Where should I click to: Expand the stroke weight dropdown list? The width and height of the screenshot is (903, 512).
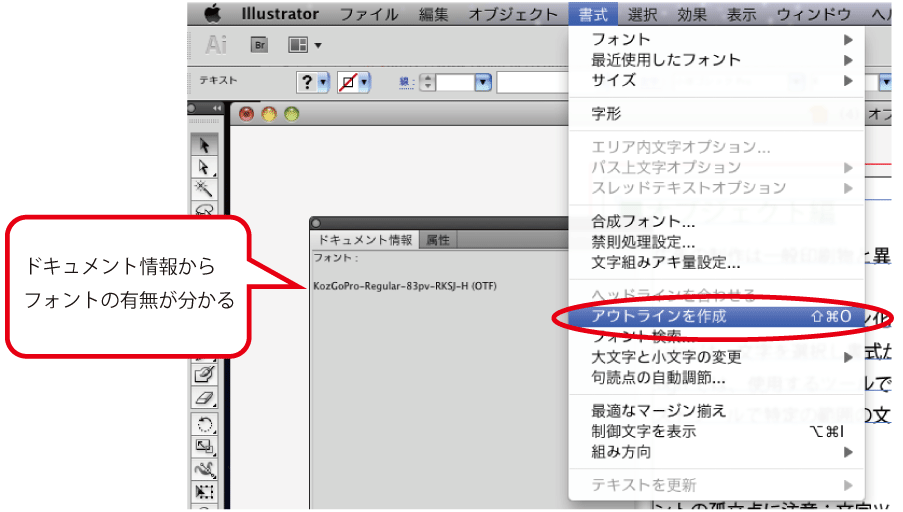pyautogui.click(x=483, y=82)
